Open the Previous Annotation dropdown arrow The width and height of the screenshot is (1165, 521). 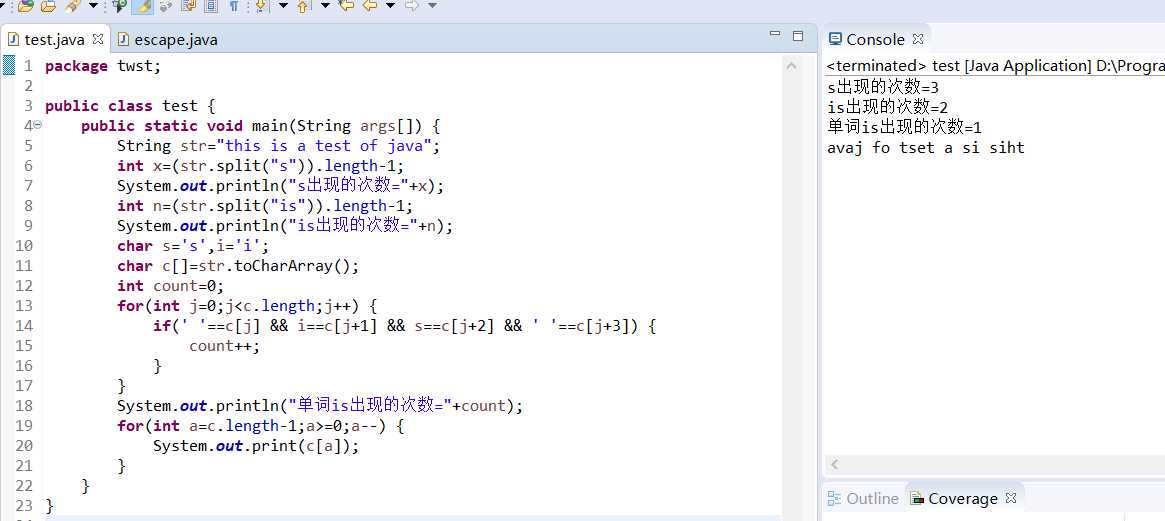[x=325, y=6]
